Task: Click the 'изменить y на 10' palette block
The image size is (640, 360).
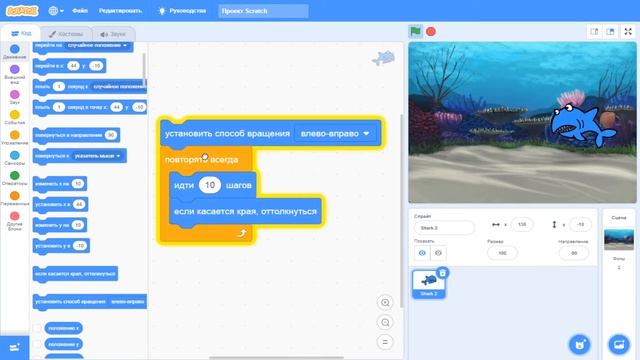Action: 60,225
